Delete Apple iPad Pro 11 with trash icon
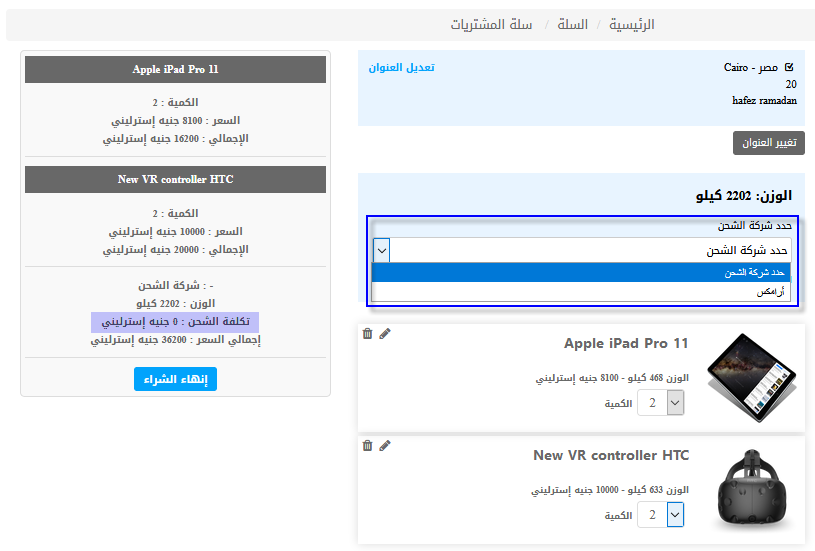Image resolution: width=815 pixels, height=551 pixels. [x=367, y=334]
